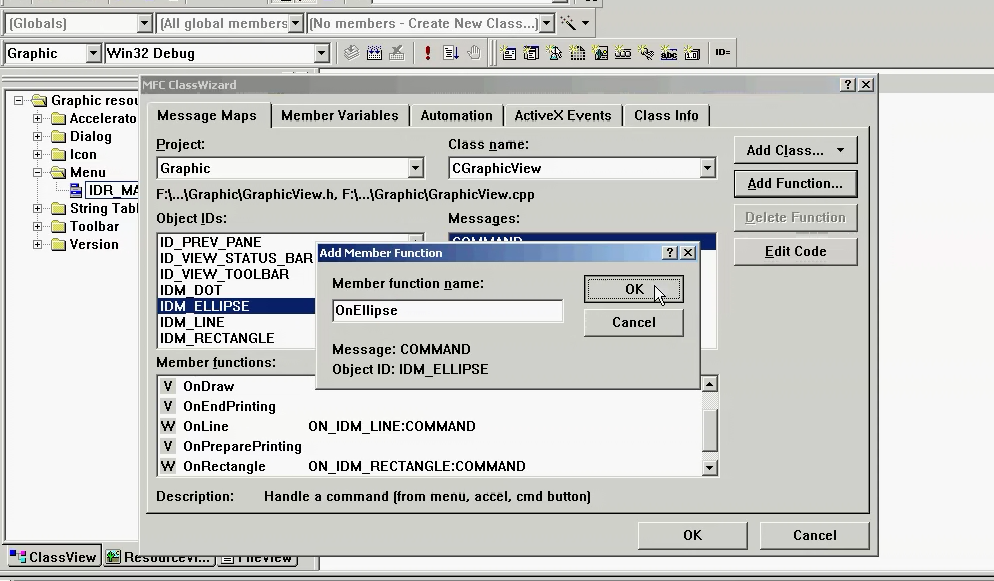Open the Win32 Debug configuration dropdown
The height and width of the screenshot is (581, 994).
click(x=322, y=53)
